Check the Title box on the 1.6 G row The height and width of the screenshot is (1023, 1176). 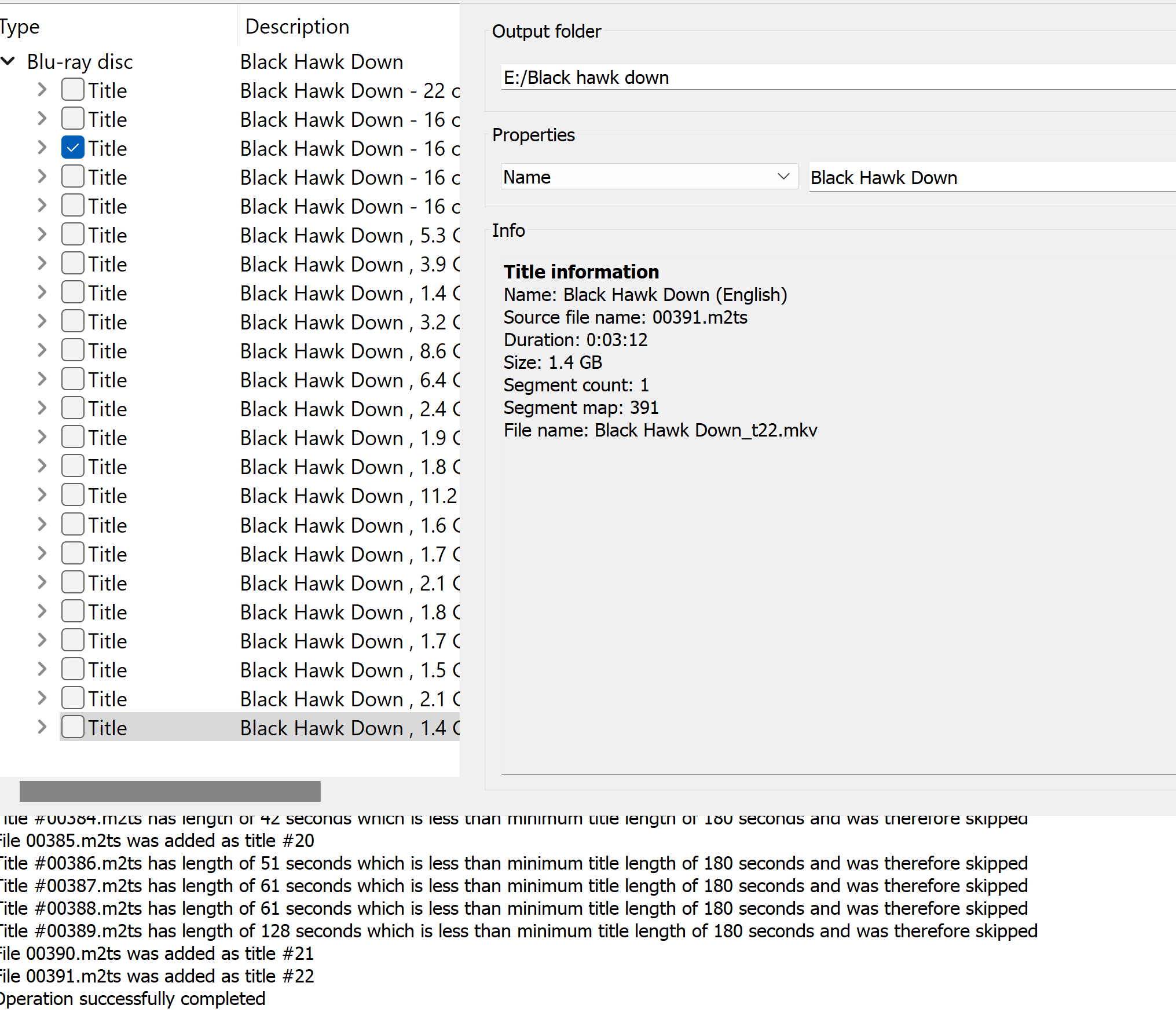pyautogui.click(x=73, y=525)
